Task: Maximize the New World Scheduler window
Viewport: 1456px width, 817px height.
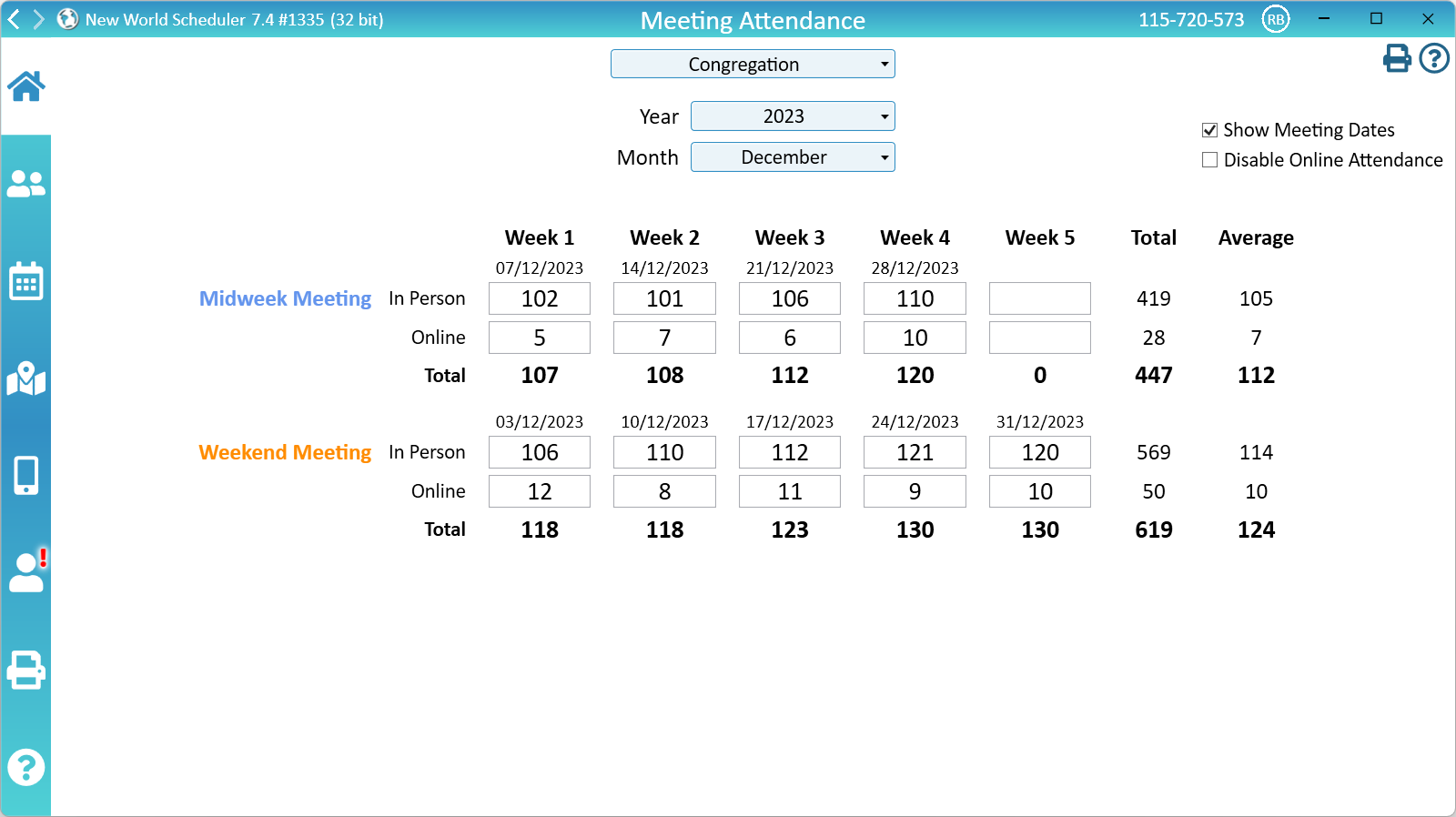Action: click(x=1376, y=18)
